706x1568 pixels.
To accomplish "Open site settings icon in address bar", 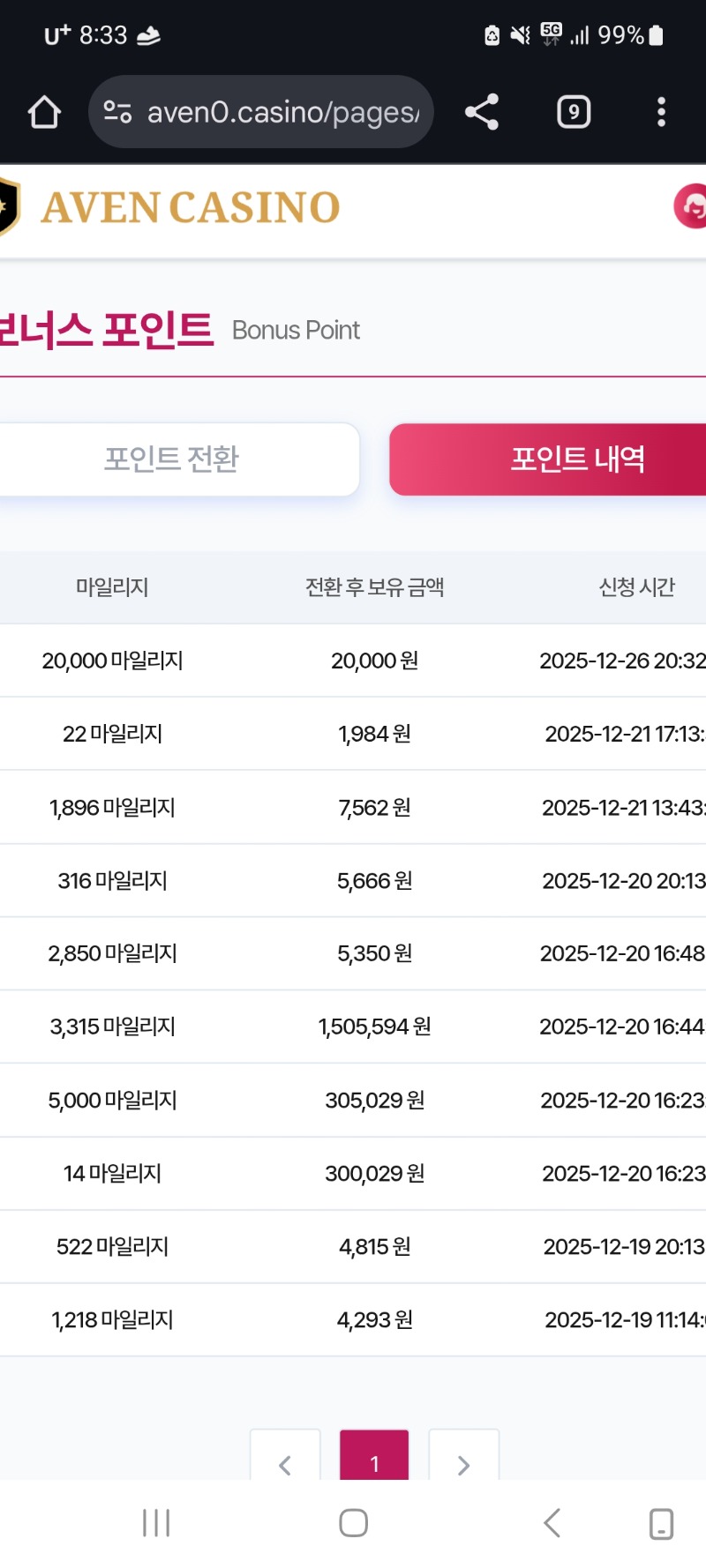I will [117, 112].
